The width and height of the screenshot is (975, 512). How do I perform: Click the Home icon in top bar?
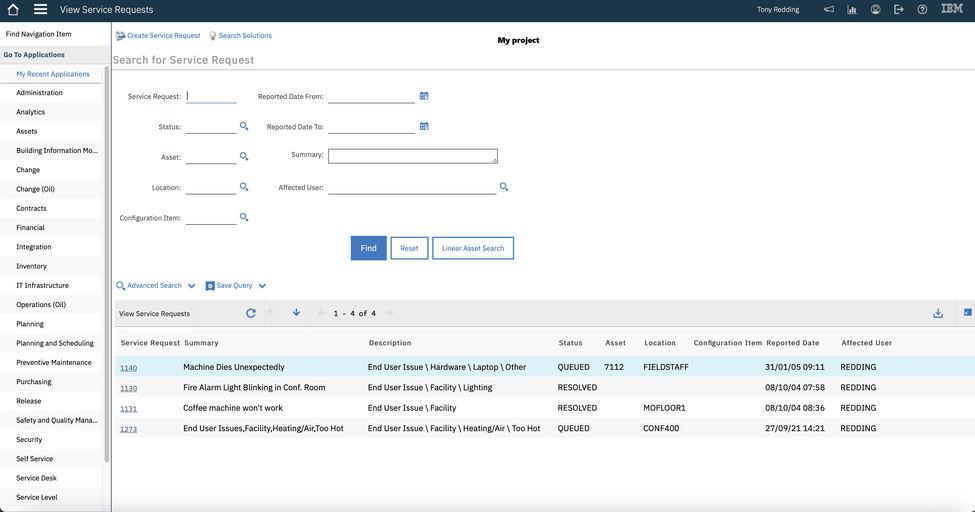[13, 9]
